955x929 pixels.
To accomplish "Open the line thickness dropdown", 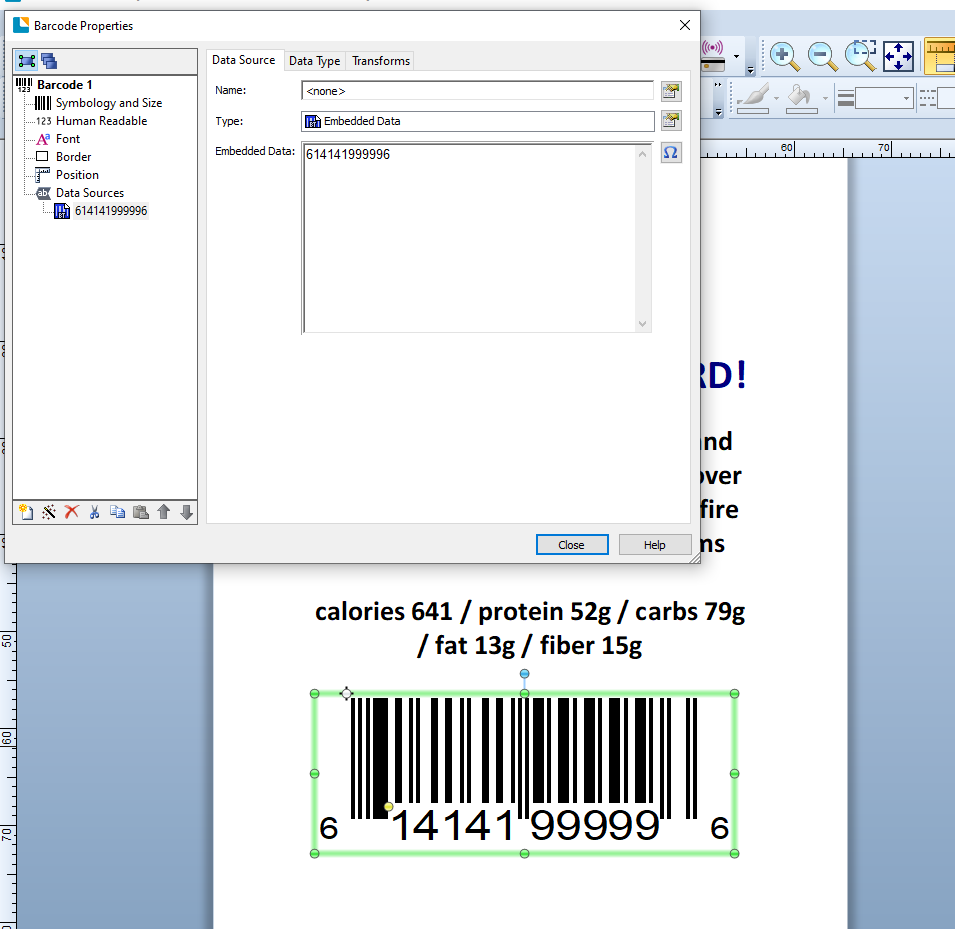I will pyautogui.click(x=907, y=98).
